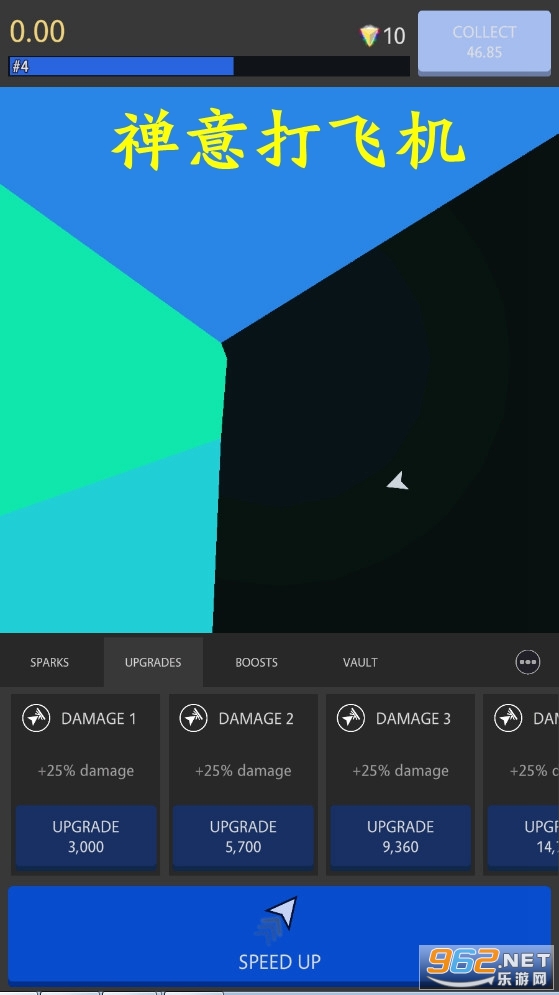Screen dimensions: 559x995
Task: Switch to the SPARKS tab
Action: 49,662
